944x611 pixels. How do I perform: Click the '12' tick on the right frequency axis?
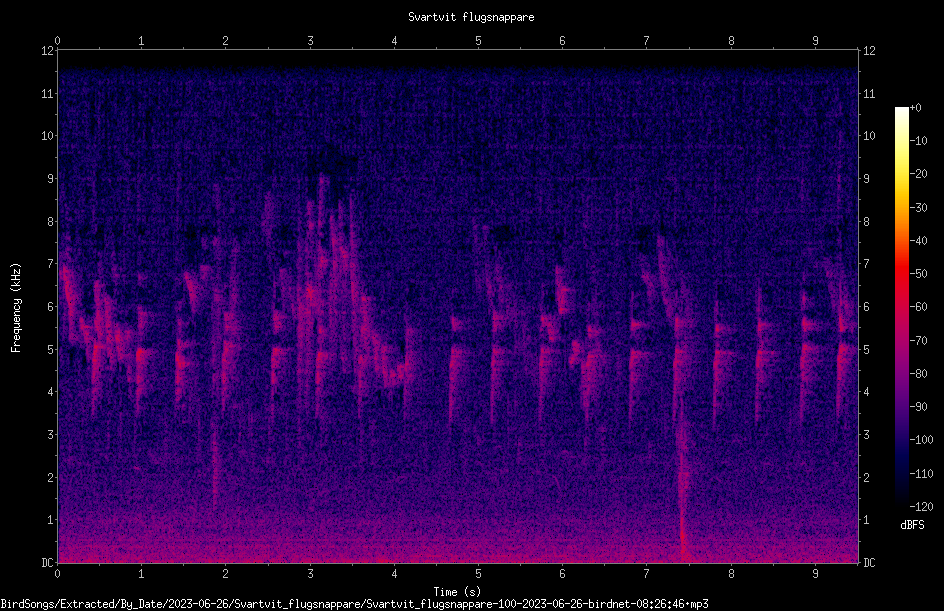(869, 51)
